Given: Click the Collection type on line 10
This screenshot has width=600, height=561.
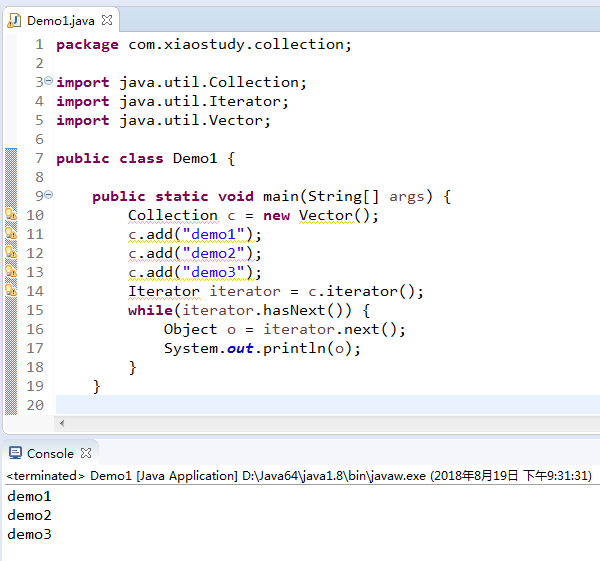Looking at the screenshot, I should coord(173,215).
